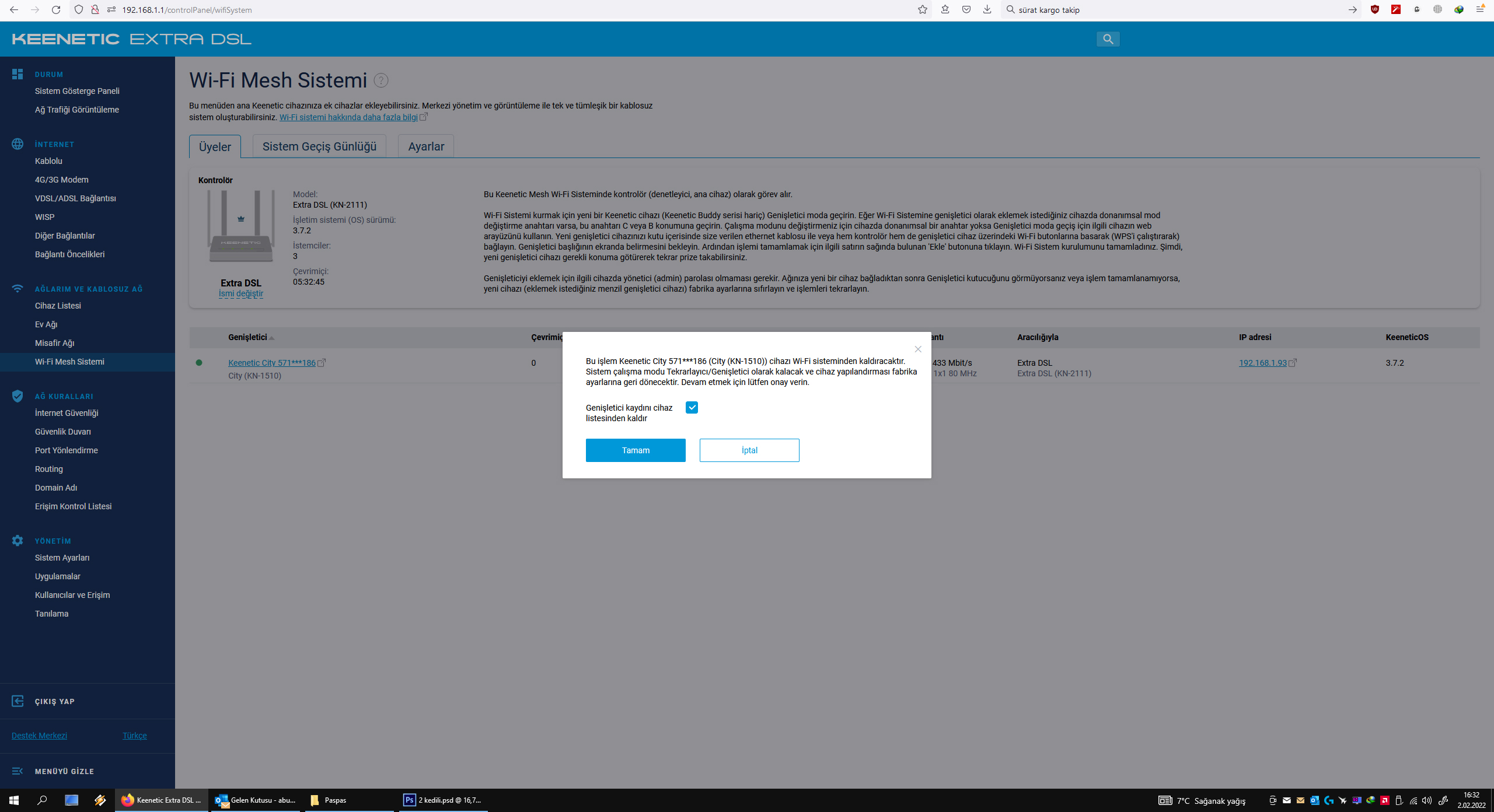The width and height of the screenshot is (1494, 812).
Task: Open Bağlantı Öncelikleri sidebar entry
Action: (70, 254)
